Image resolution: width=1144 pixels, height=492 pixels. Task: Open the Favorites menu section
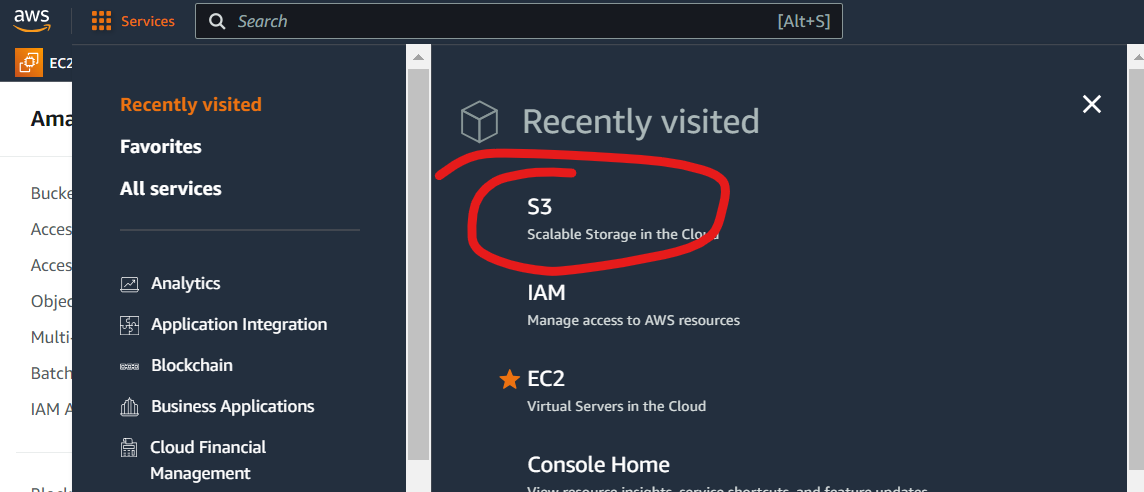pos(161,147)
